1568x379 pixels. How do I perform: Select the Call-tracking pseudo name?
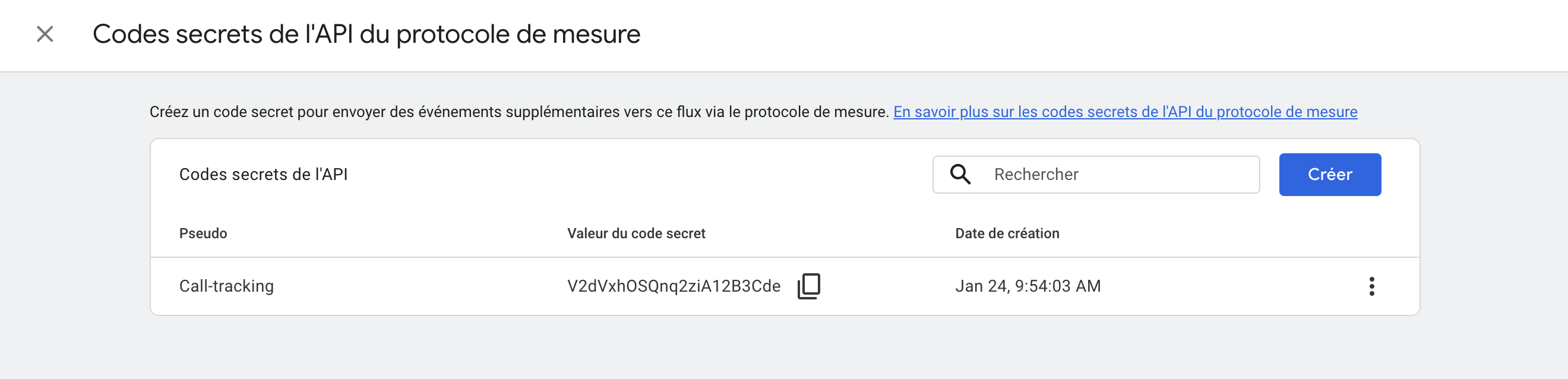pyautogui.click(x=226, y=286)
